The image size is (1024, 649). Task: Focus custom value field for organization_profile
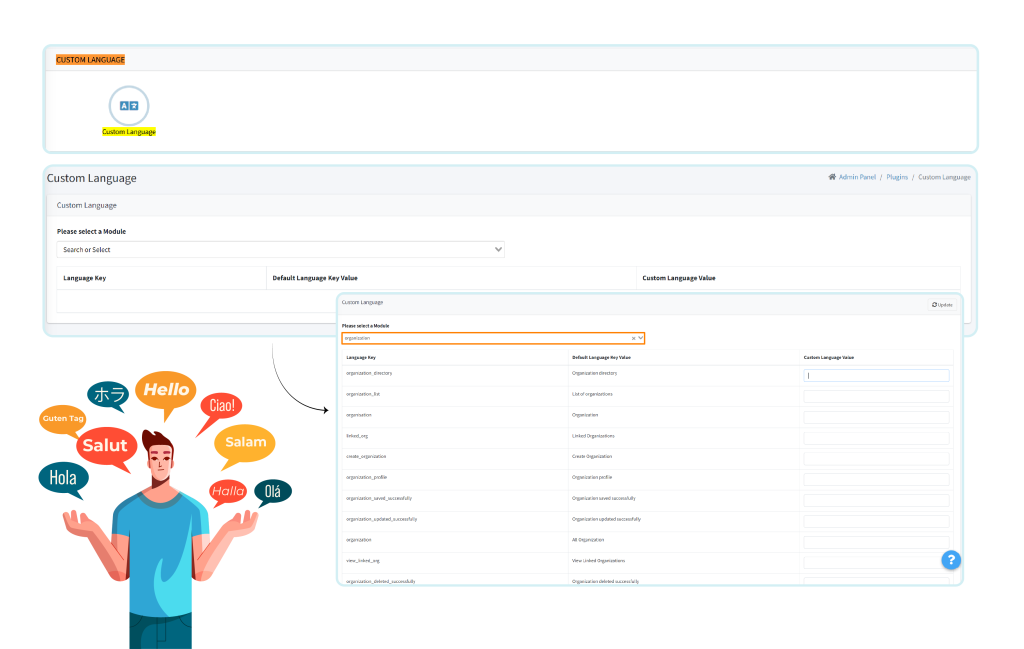pos(876,480)
